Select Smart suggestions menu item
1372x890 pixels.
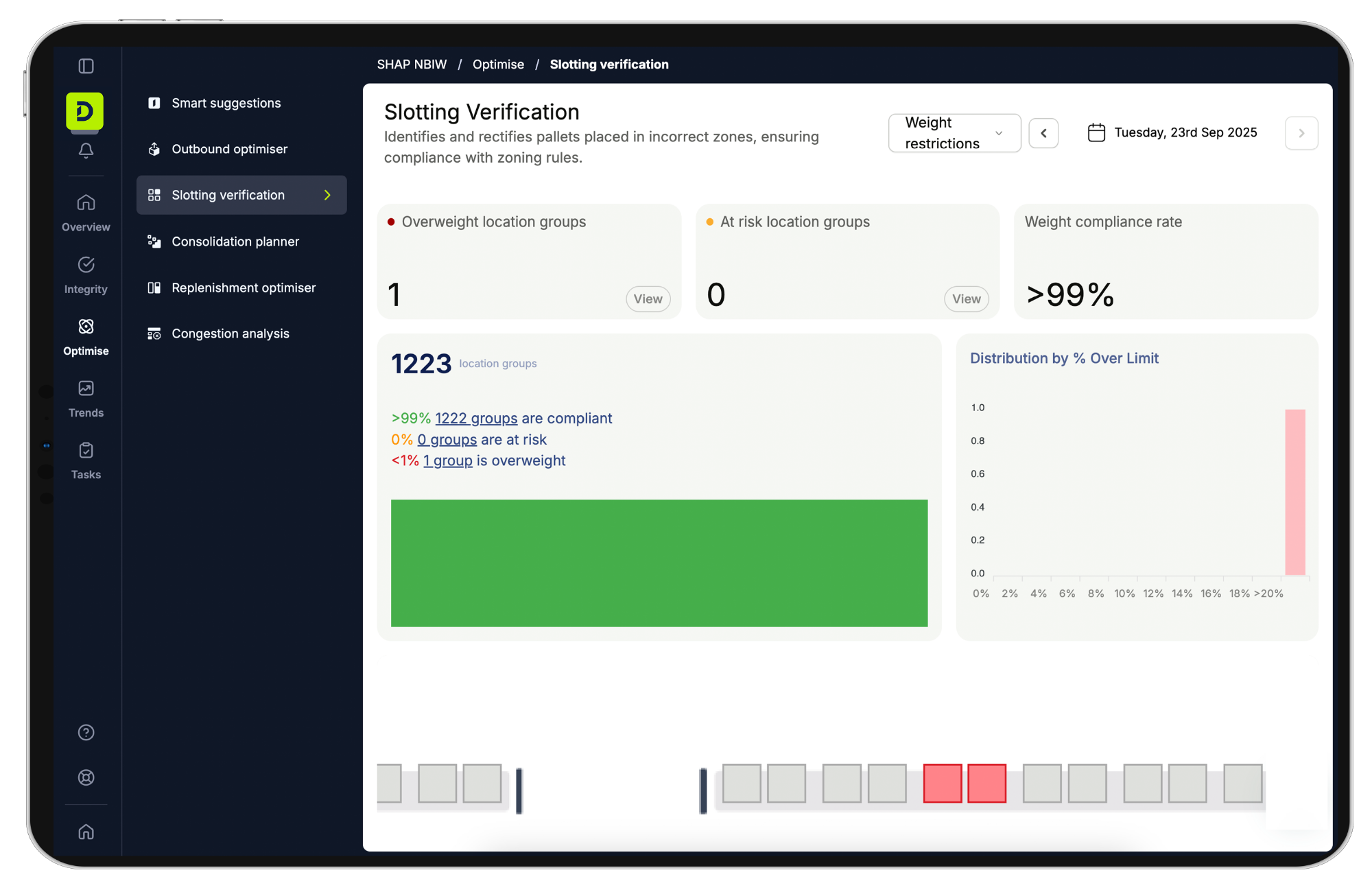[x=226, y=103]
